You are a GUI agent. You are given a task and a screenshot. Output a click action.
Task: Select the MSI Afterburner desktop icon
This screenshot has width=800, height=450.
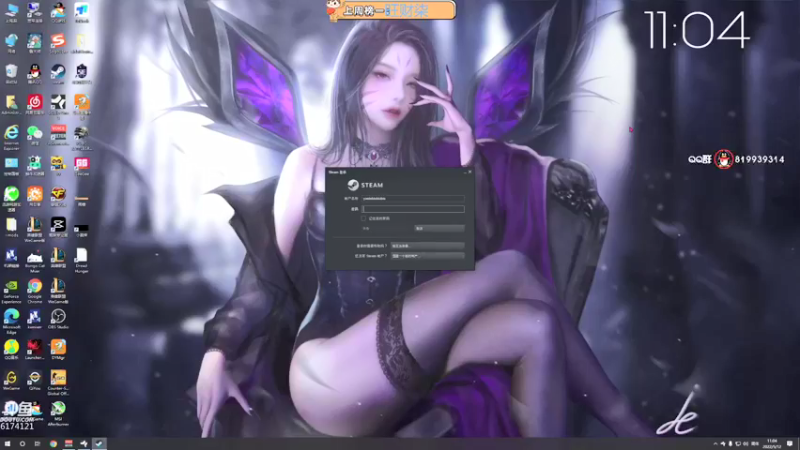[58, 413]
